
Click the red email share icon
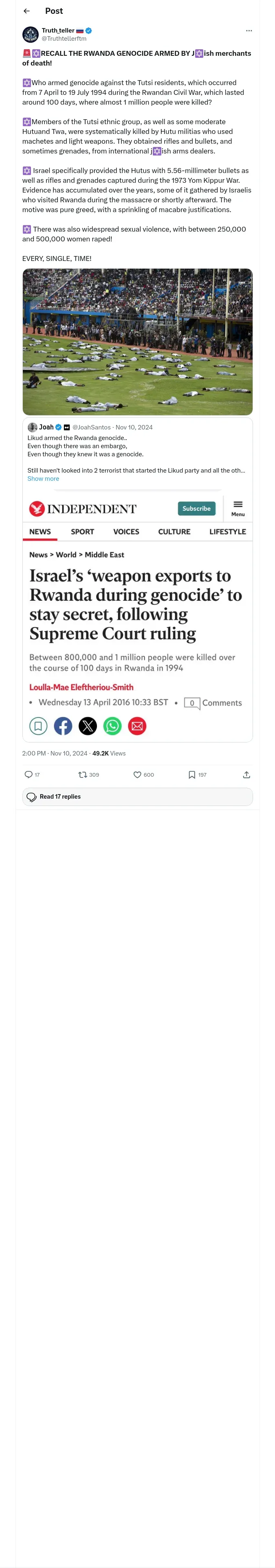coord(137,725)
